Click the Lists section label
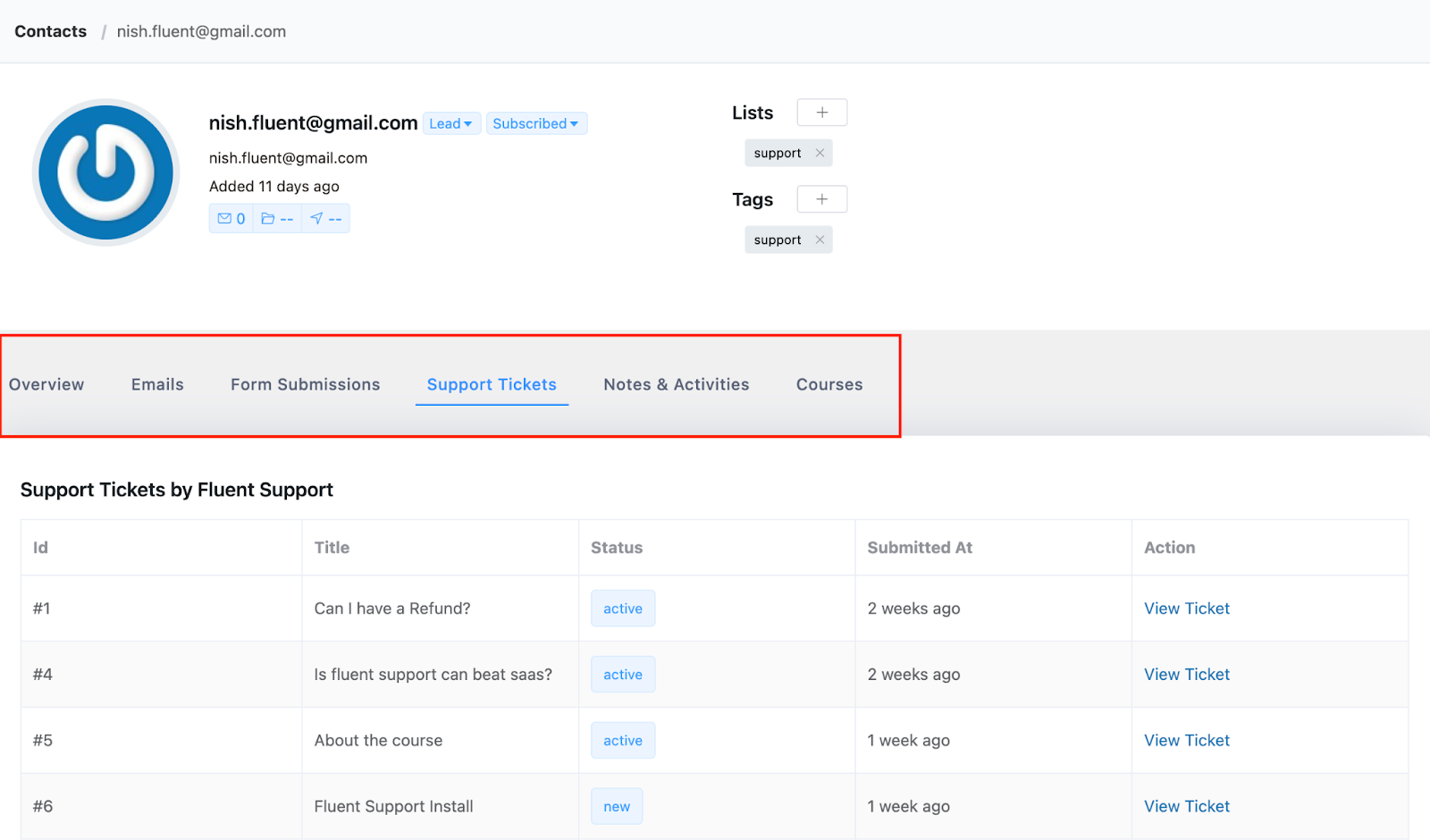This screenshot has height=840, width=1430. [753, 113]
